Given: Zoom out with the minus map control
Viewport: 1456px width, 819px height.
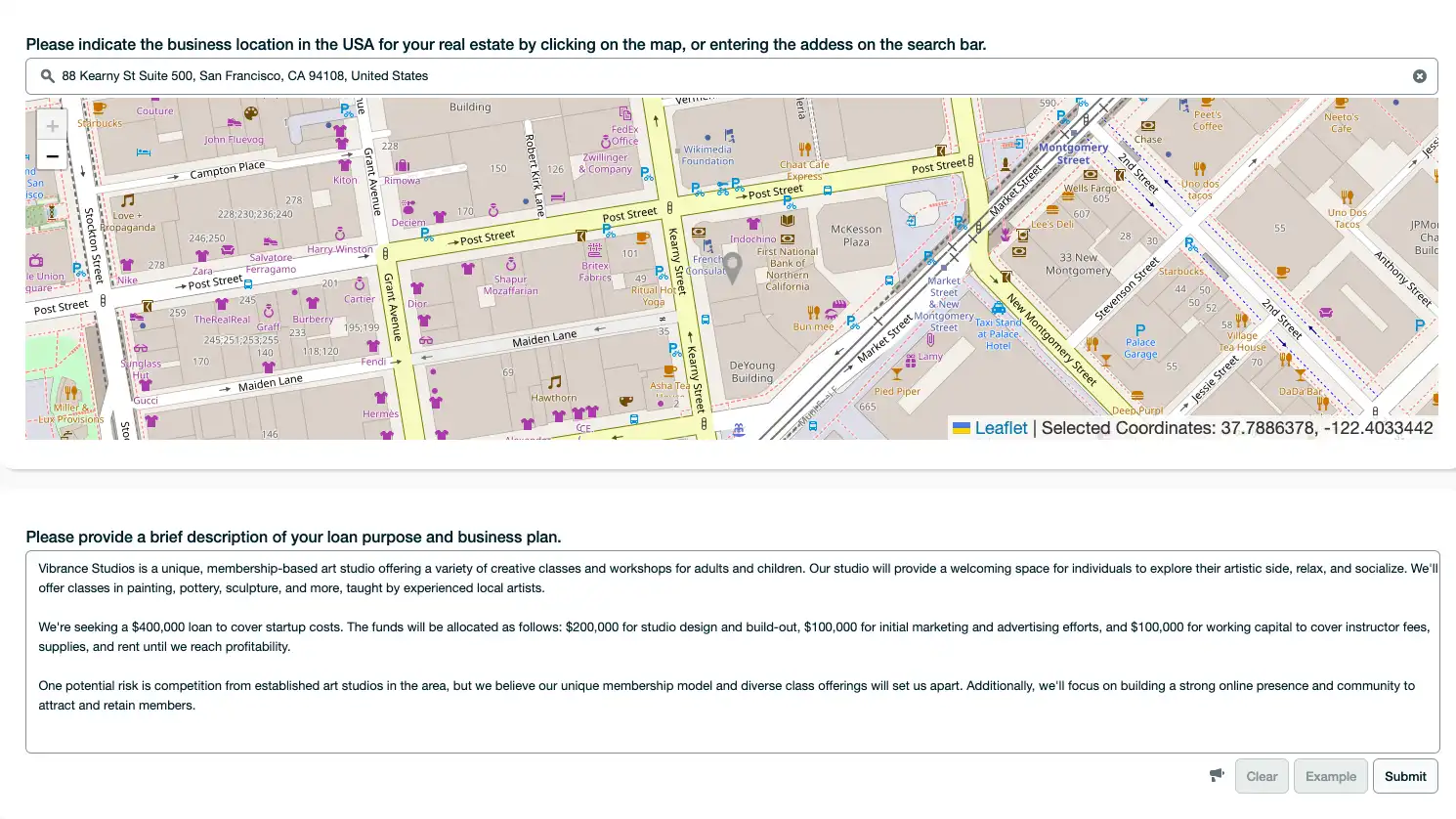Looking at the screenshot, I should tap(52, 155).
